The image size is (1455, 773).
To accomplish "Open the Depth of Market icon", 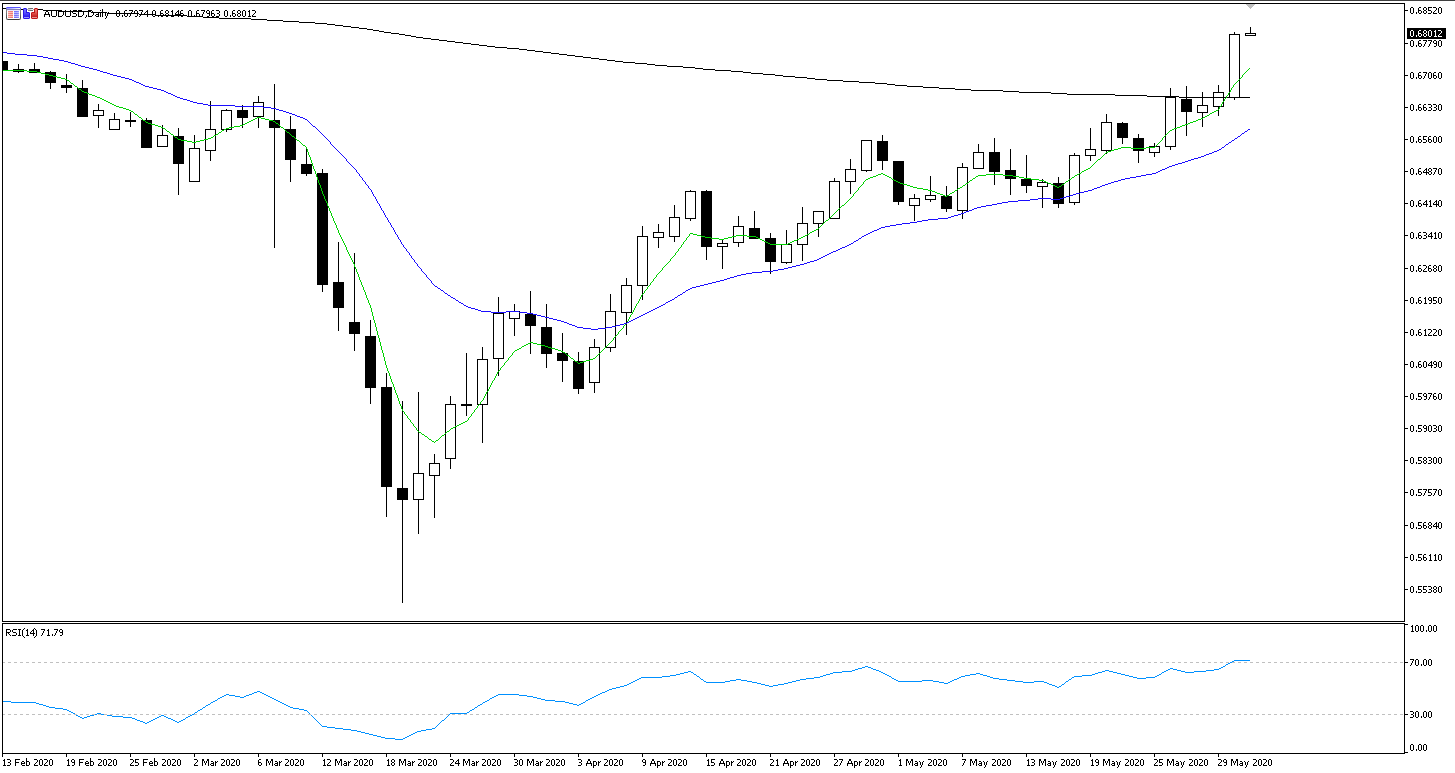I will click(x=13, y=14).
